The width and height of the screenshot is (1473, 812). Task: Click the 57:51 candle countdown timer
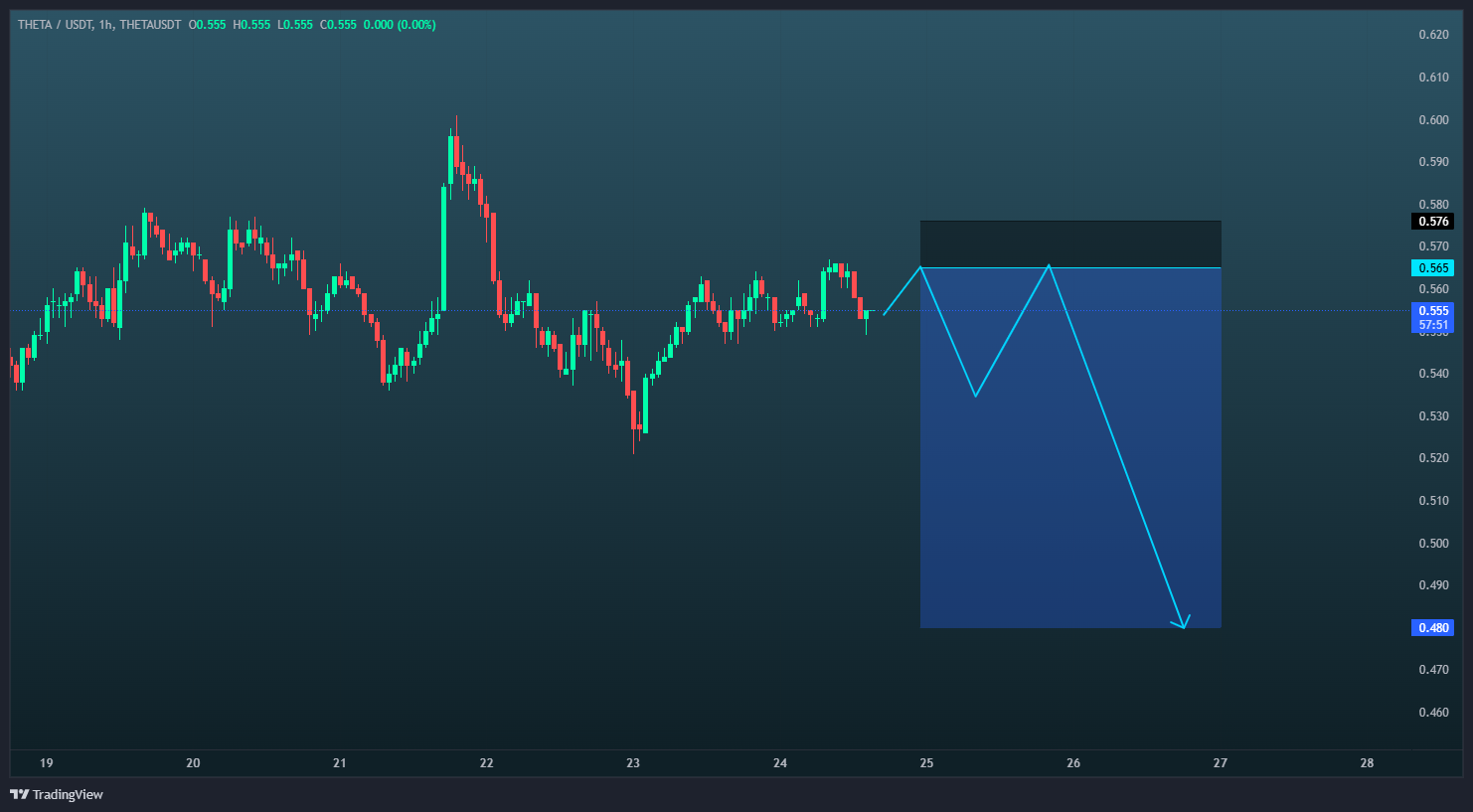[x=1433, y=325]
